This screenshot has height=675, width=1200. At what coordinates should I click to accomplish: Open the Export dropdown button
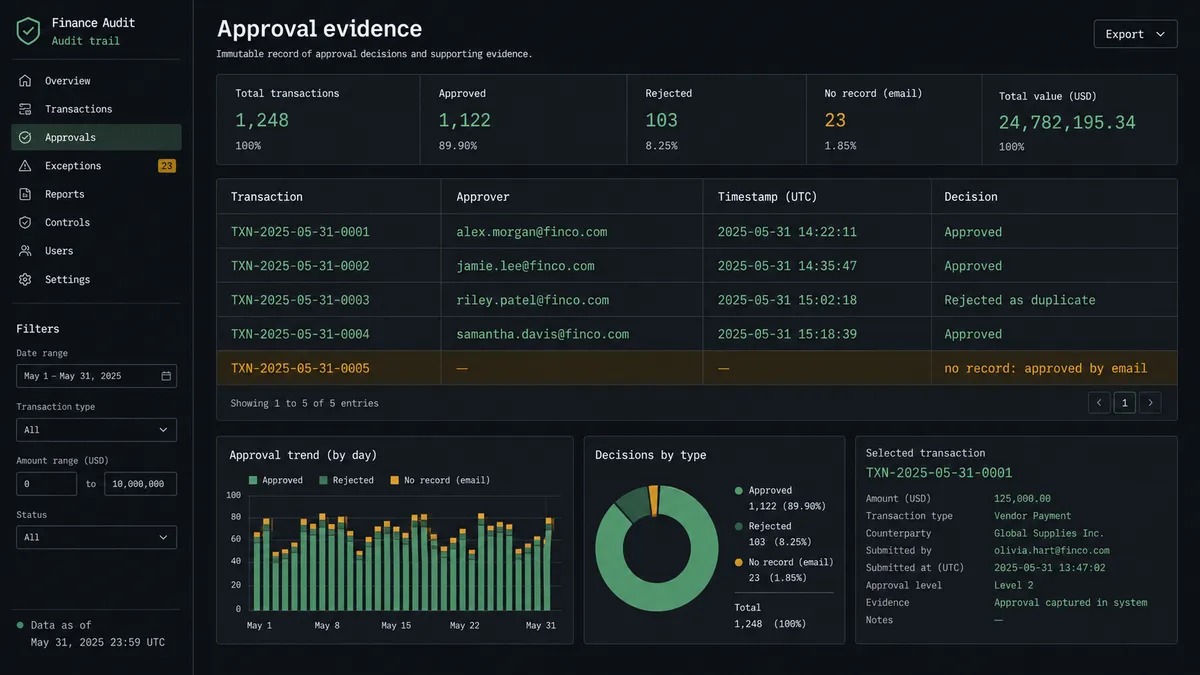coord(1135,34)
